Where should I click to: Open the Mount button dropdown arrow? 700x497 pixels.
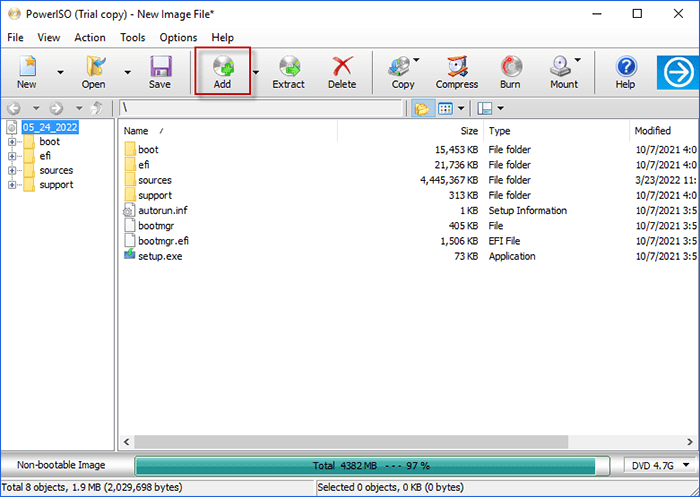(577, 60)
